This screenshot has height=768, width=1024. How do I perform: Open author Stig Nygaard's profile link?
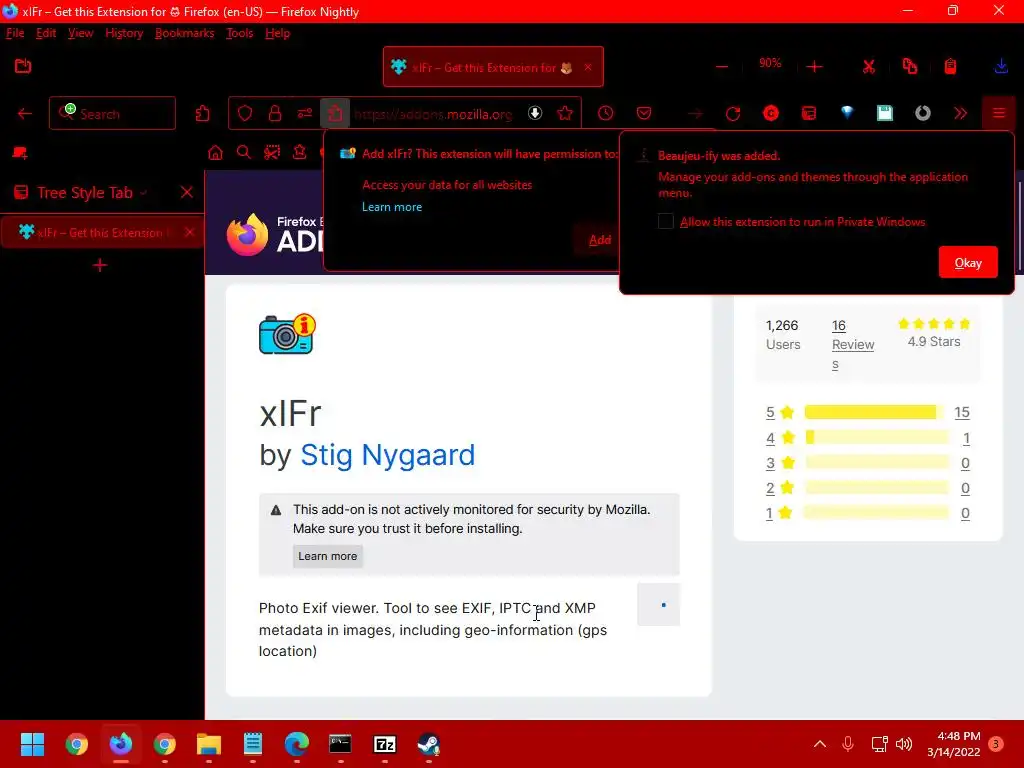point(387,455)
